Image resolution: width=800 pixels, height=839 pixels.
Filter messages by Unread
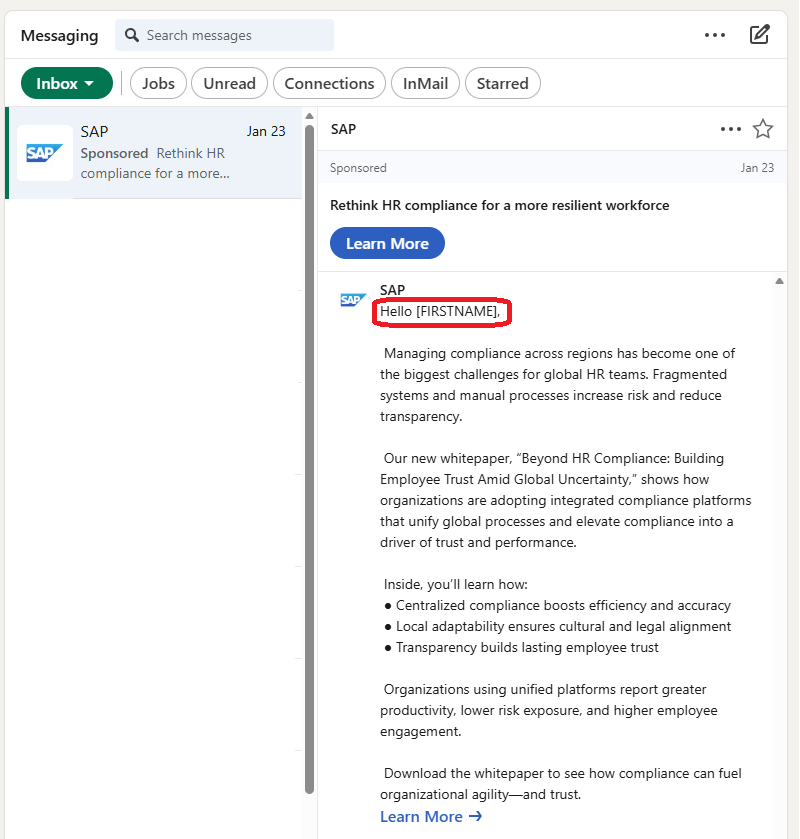coord(229,84)
